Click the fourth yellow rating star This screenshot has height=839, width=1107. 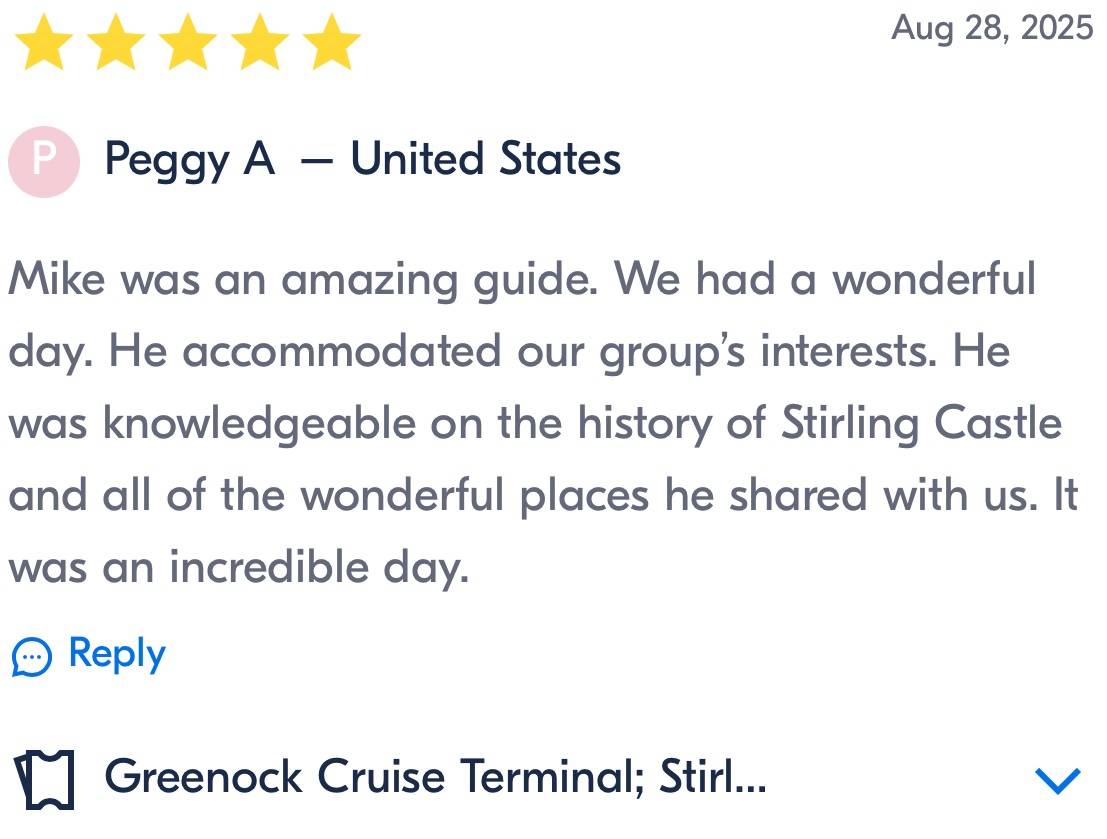[x=259, y=45]
